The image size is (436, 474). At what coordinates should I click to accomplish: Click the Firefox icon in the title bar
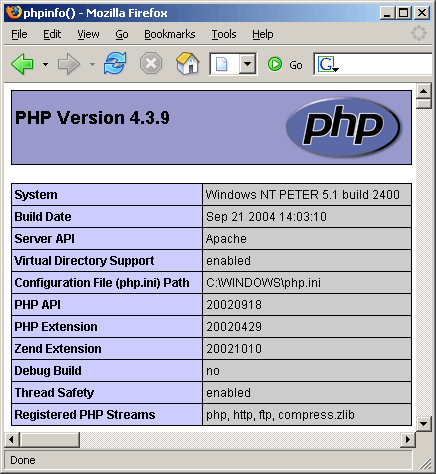click(14, 13)
